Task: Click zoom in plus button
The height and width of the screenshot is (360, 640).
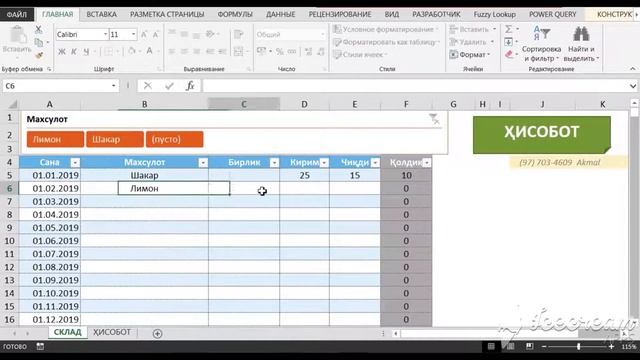Action: (x=611, y=346)
